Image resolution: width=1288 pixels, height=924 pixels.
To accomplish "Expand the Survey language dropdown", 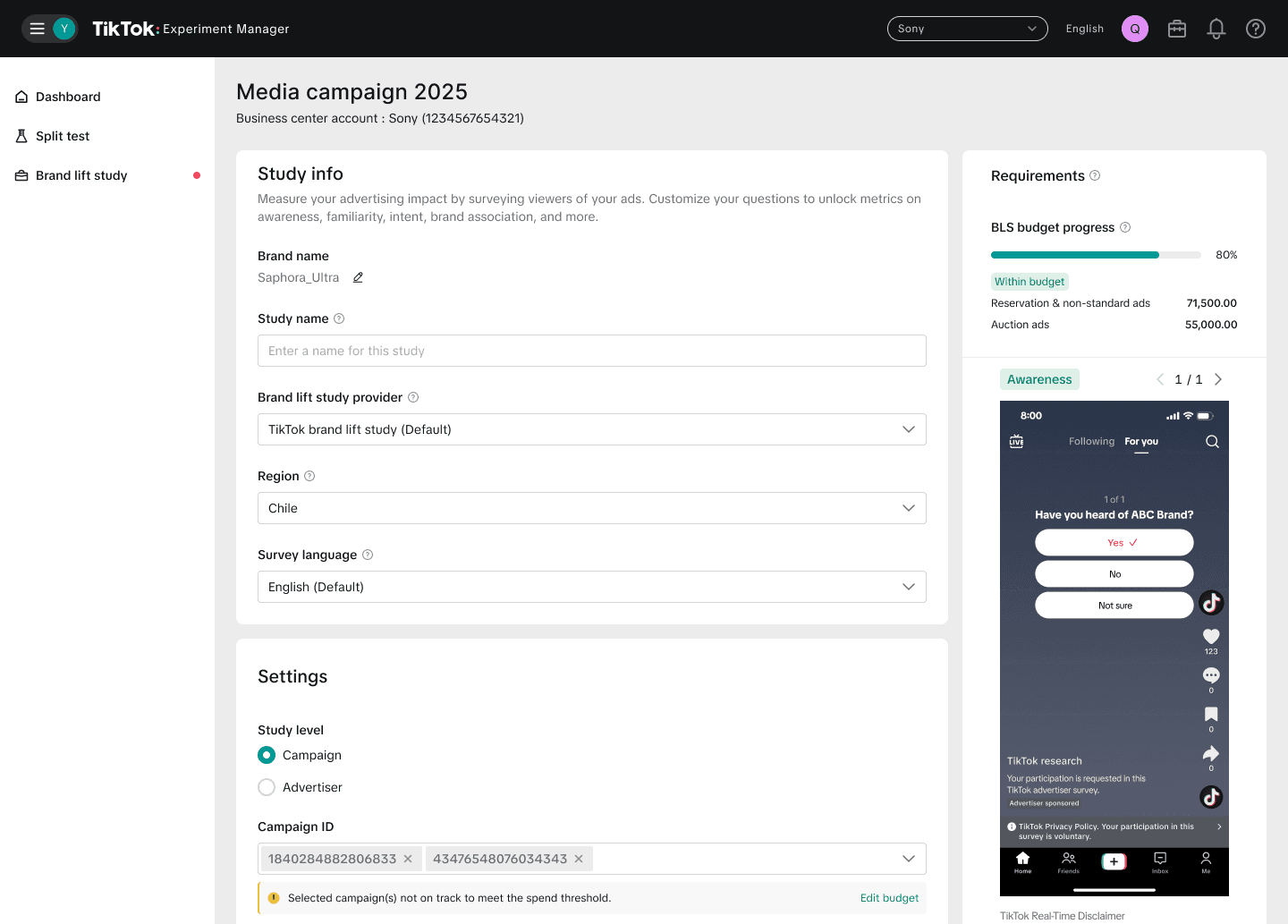I will click(x=591, y=587).
